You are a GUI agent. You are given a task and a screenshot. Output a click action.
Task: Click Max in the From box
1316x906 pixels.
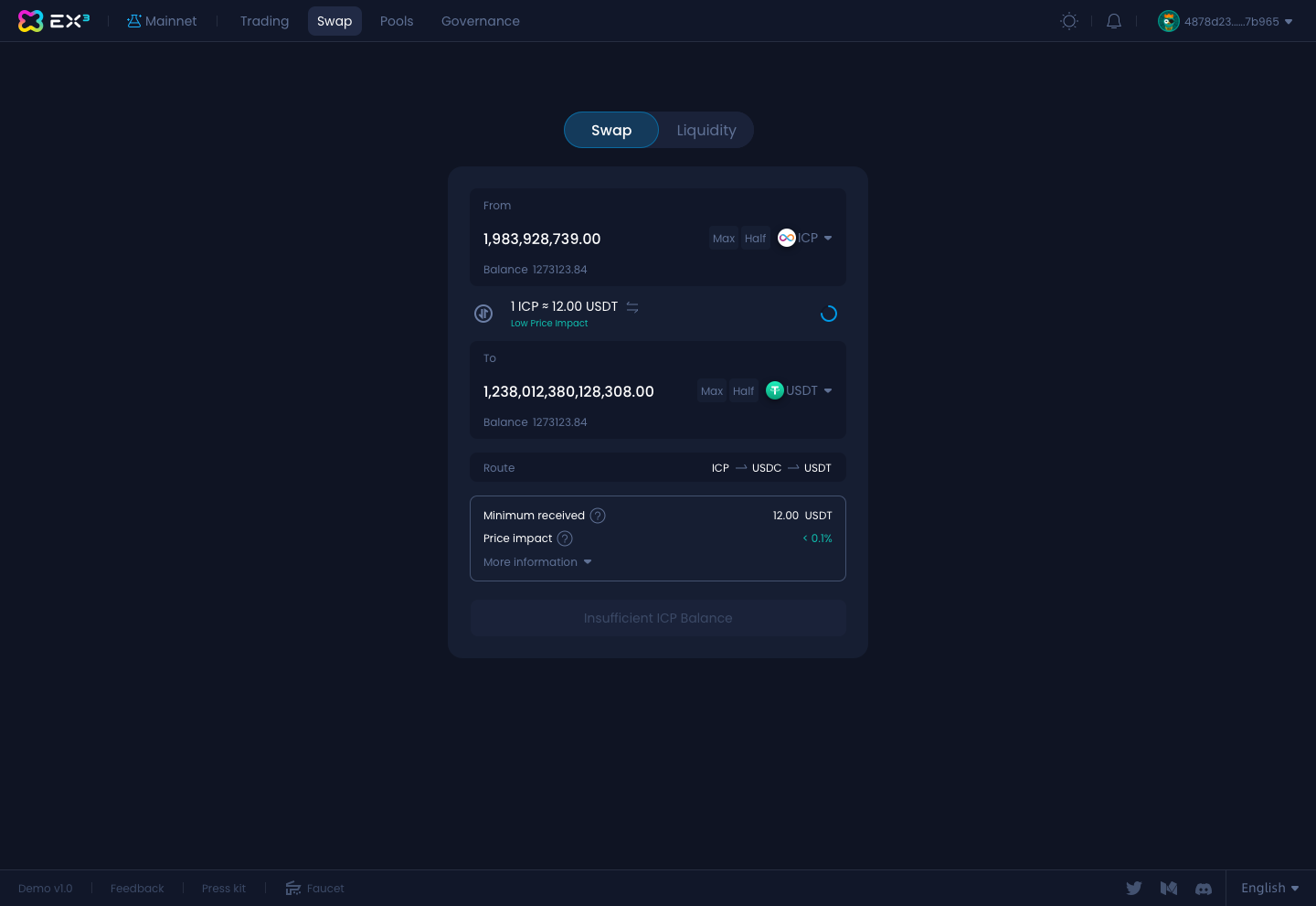724,239
